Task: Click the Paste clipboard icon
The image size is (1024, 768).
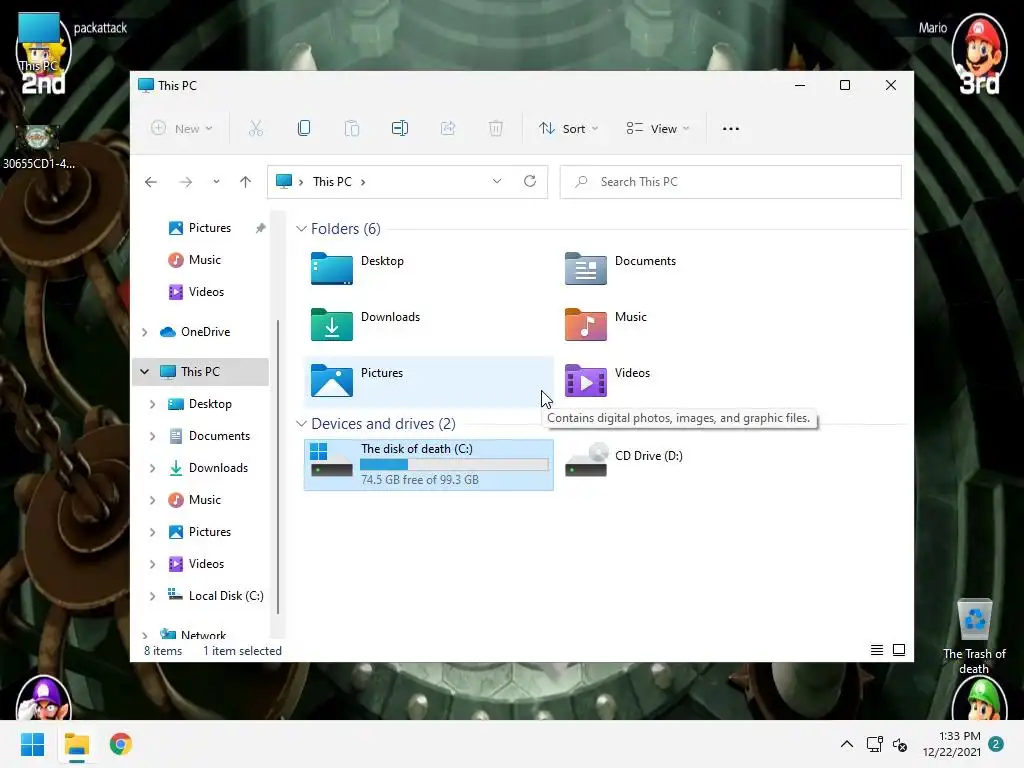Action: (351, 129)
